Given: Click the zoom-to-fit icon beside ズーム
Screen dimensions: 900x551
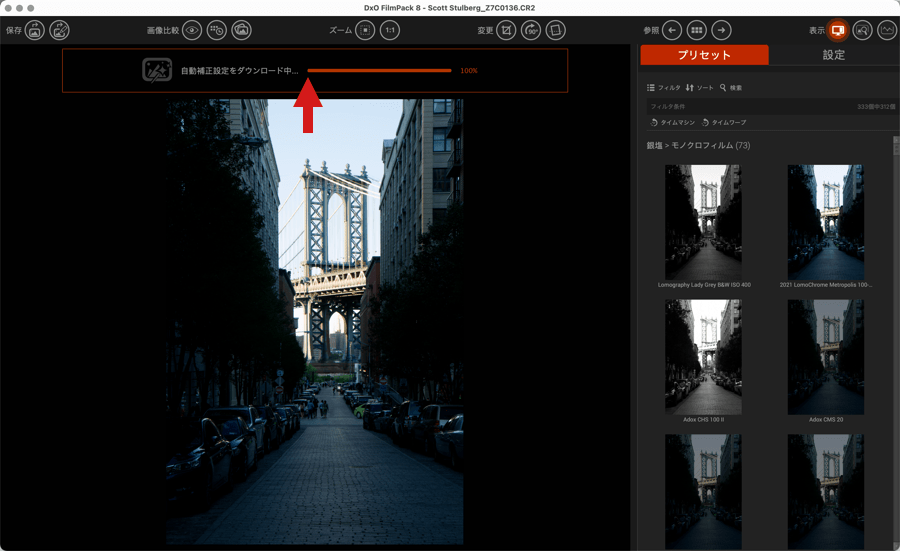Looking at the screenshot, I should point(366,31).
